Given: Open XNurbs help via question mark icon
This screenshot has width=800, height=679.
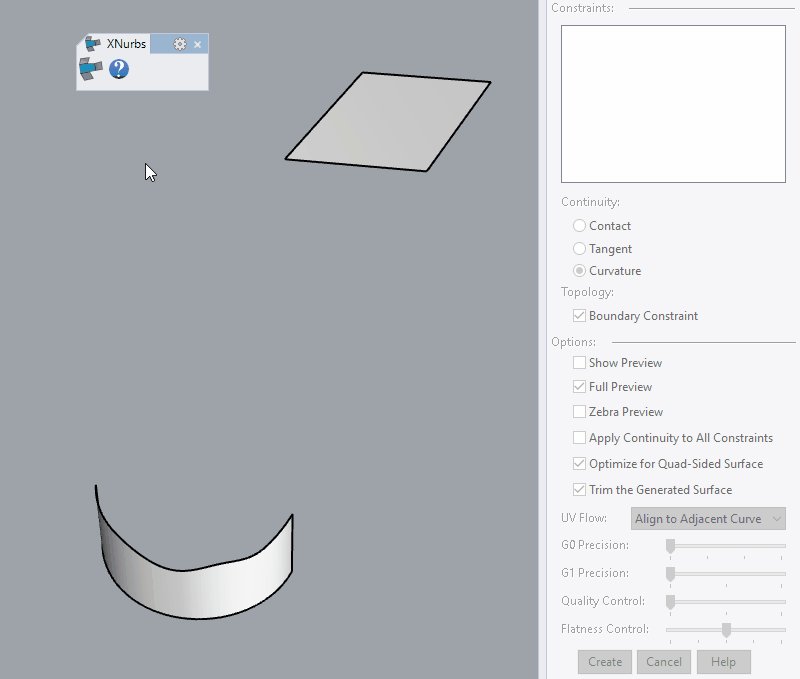Looking at the screenshot, I should point(118,71).
